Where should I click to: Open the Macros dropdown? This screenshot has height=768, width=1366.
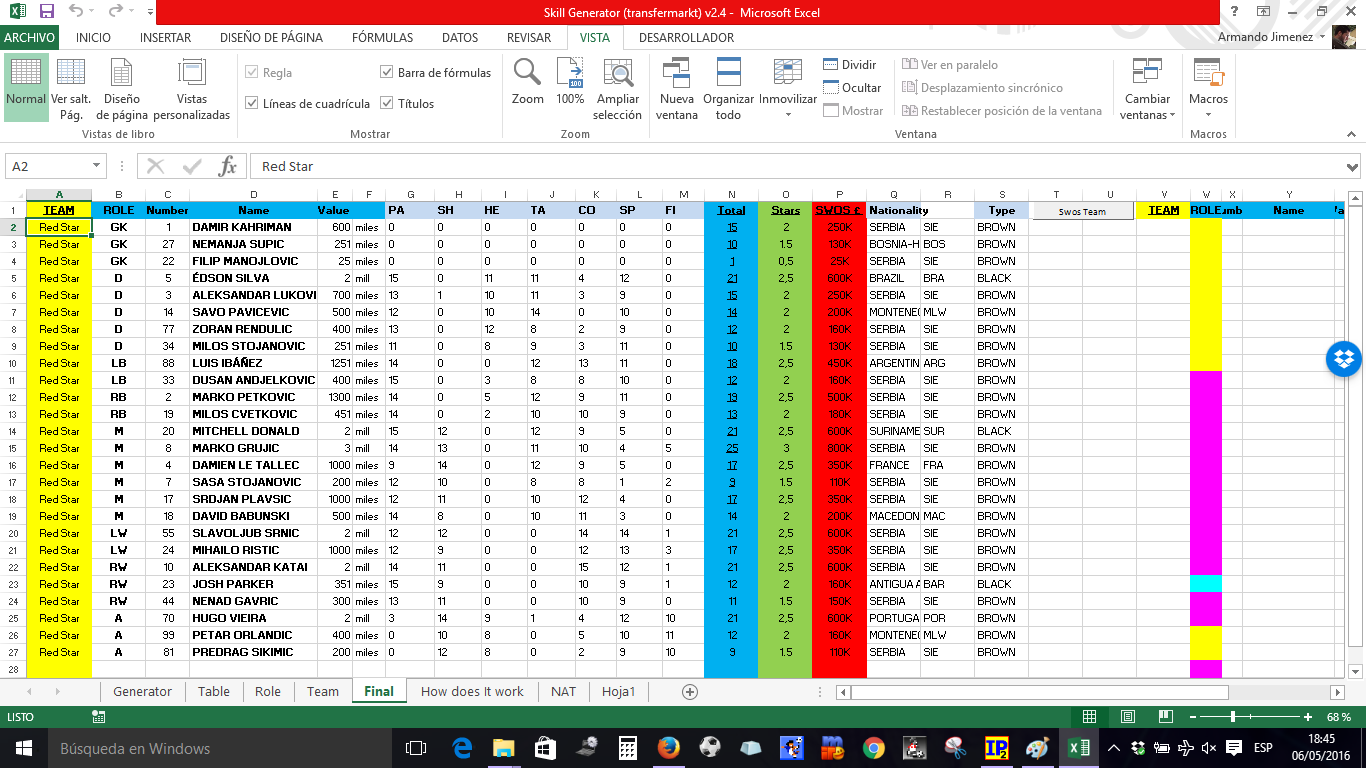[x=1208, y=114]
